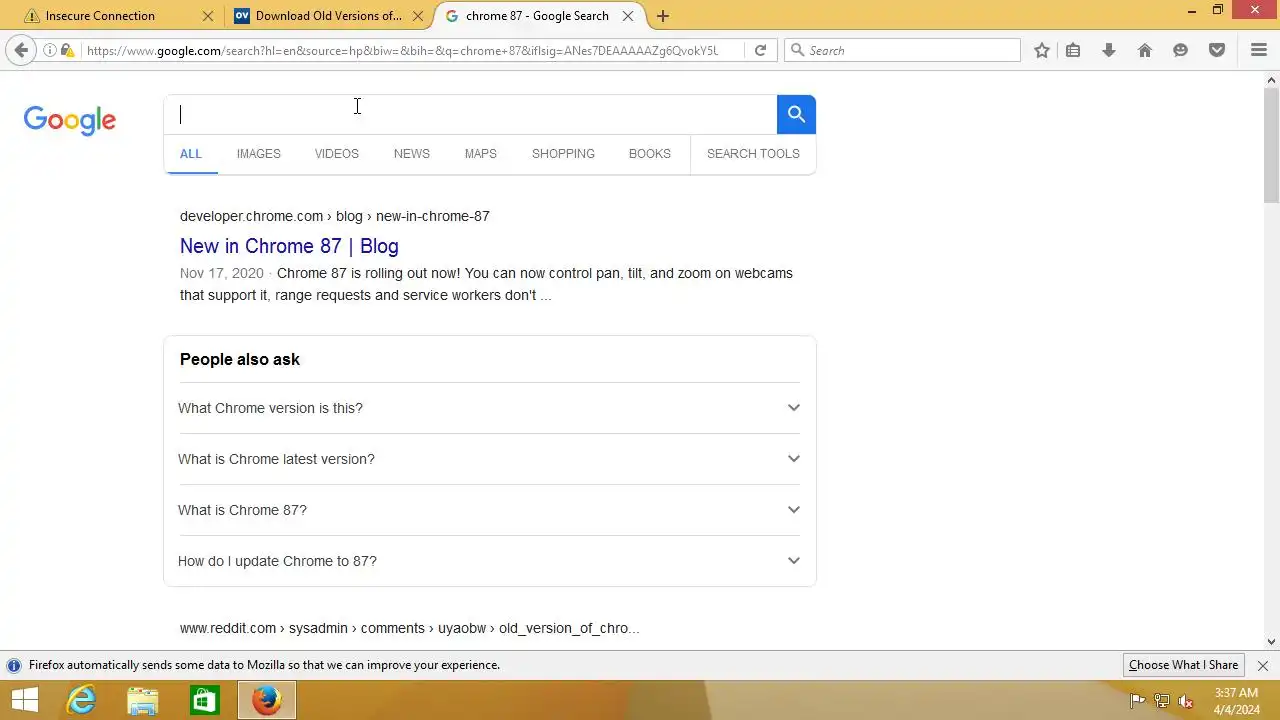This screenshot has height=720, width=1280.
Task: Close the chrome 87 Google Search tab
Action: click(628, 16)
